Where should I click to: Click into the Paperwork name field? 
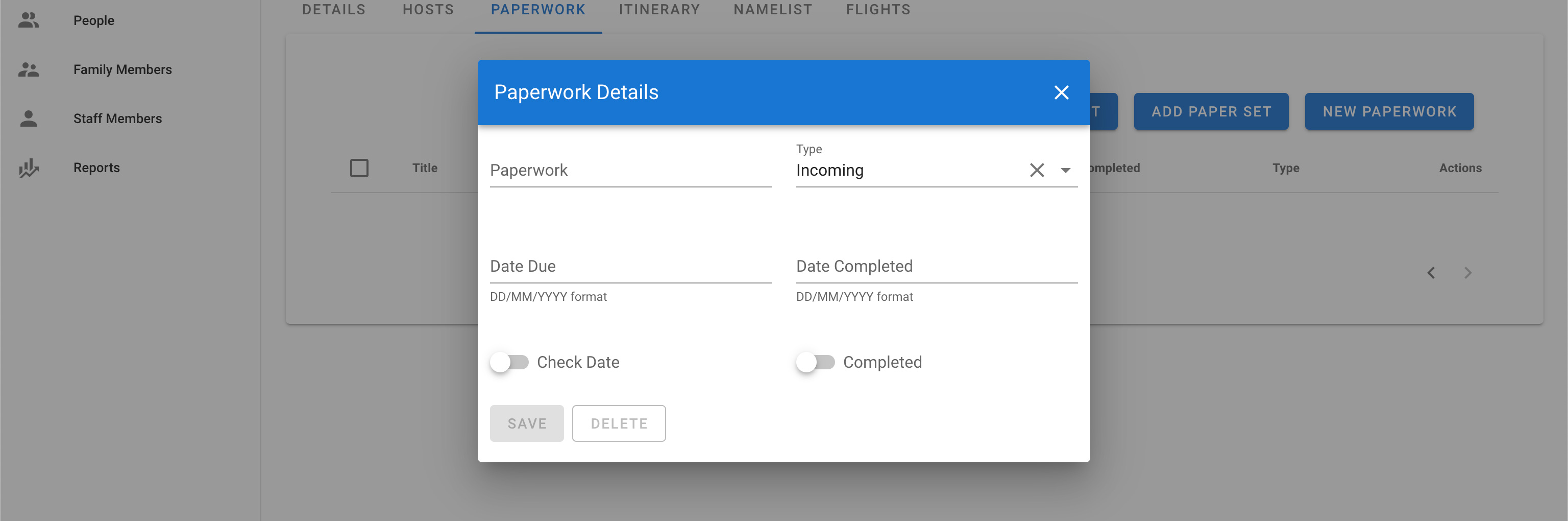click(630, 171)
